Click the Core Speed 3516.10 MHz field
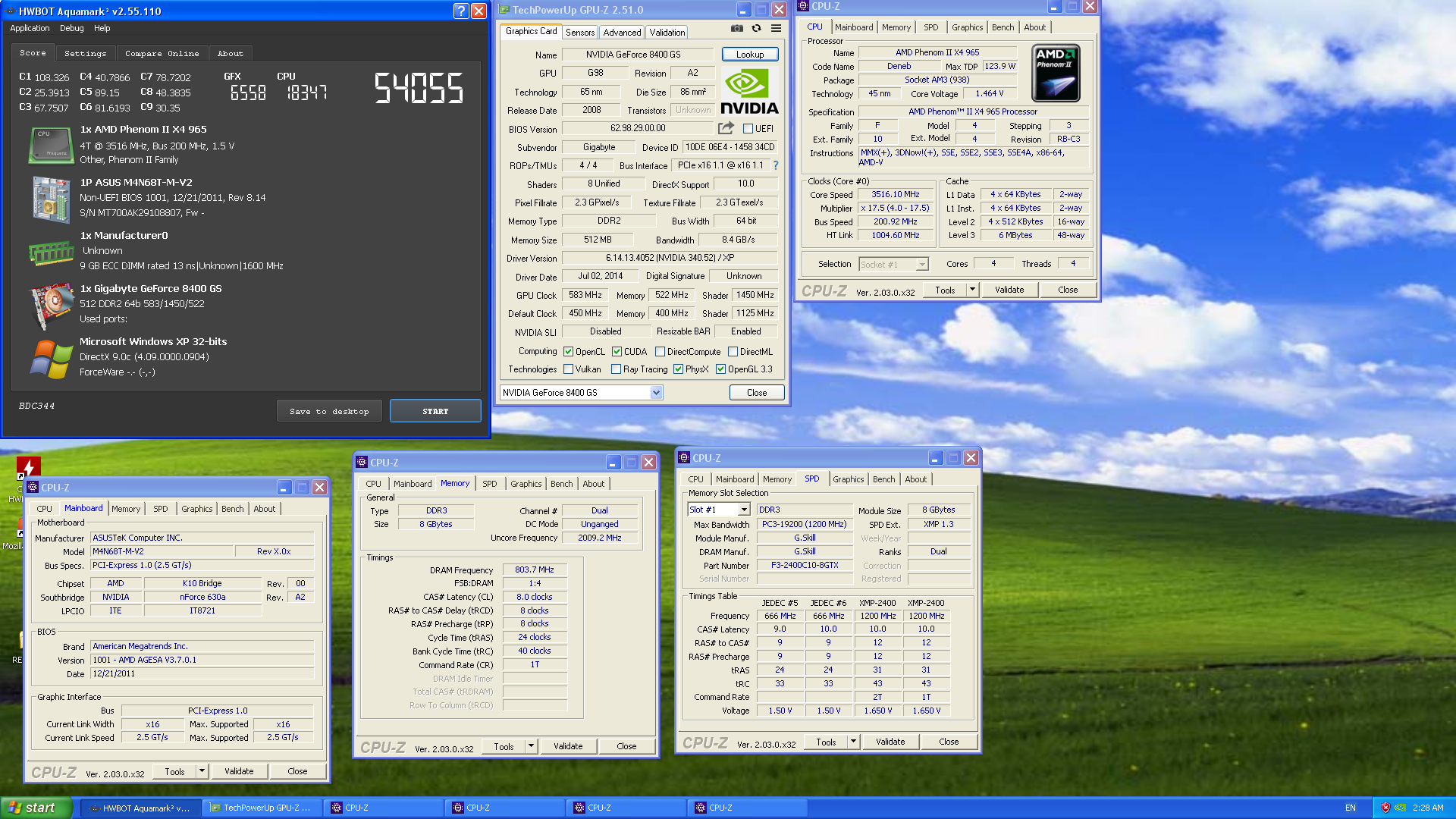 tap(895, 194)
